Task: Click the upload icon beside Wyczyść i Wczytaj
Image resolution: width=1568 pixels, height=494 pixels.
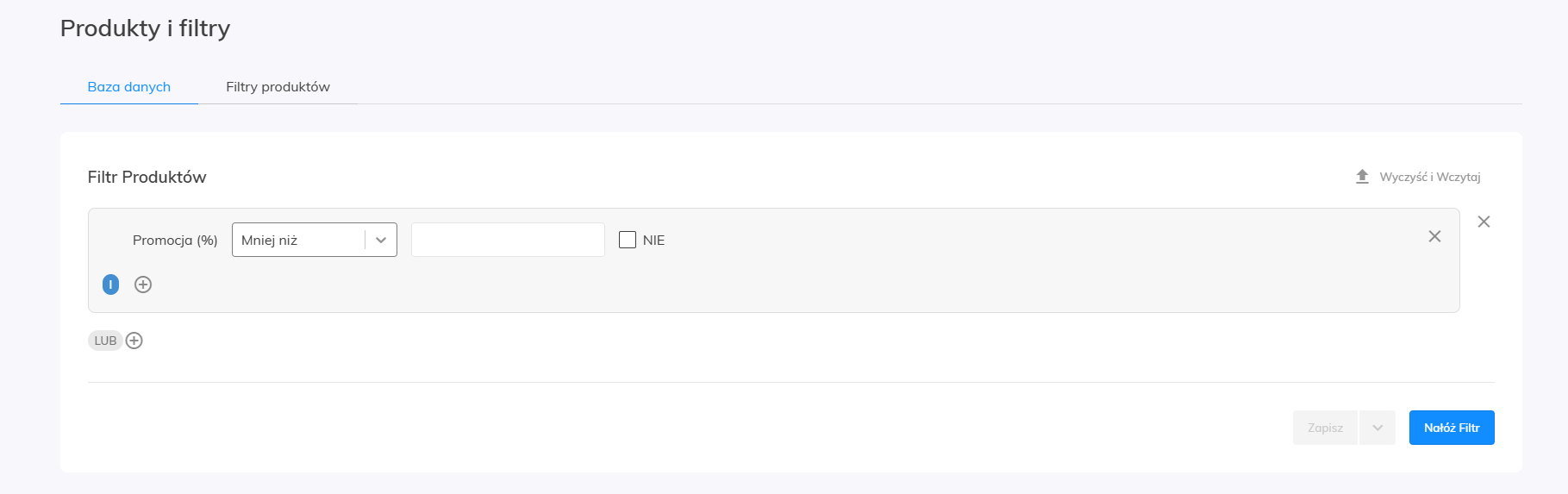Action: (1362, 177)
